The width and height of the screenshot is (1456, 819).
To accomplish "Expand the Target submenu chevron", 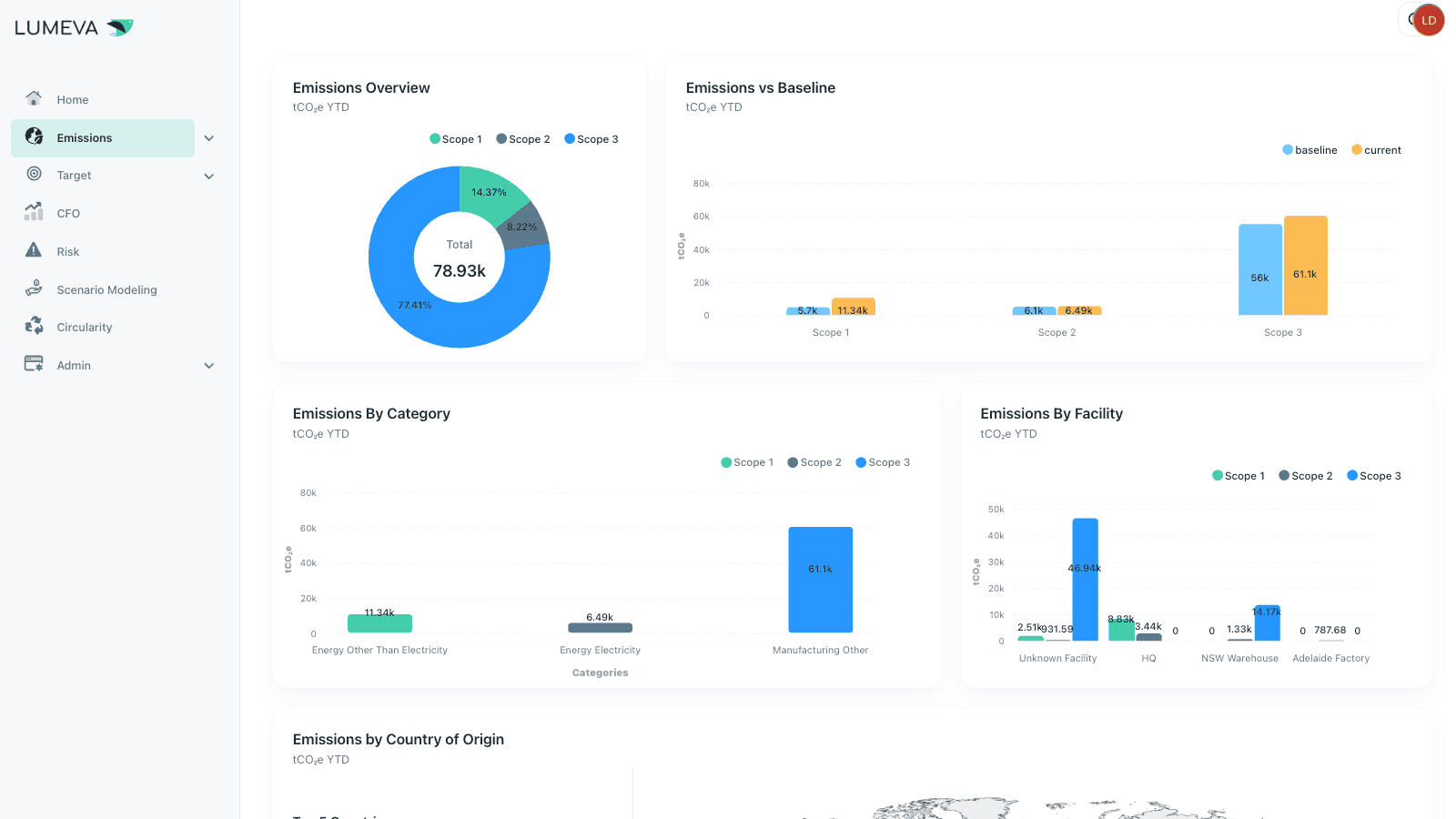I will (x=209, y=177).
